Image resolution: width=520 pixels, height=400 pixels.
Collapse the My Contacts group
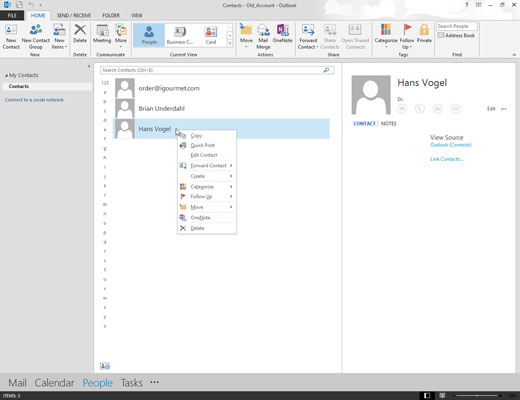[6, 76]
